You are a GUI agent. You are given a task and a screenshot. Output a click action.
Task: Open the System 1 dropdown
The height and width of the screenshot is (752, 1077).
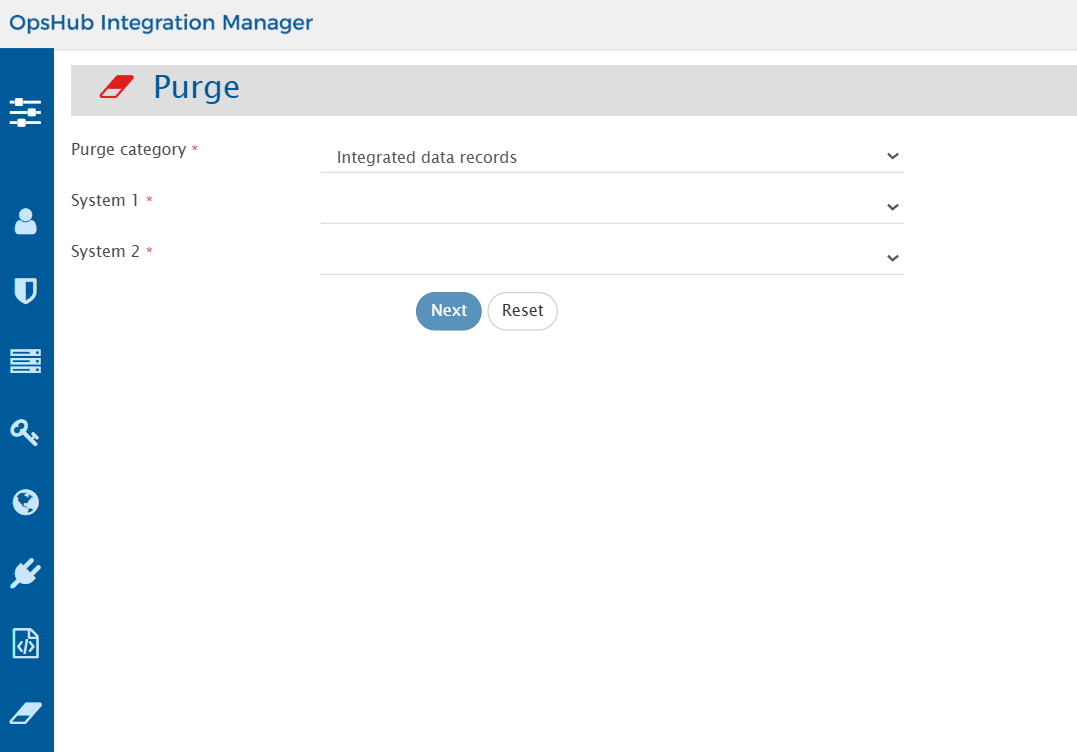coord(611,207)
